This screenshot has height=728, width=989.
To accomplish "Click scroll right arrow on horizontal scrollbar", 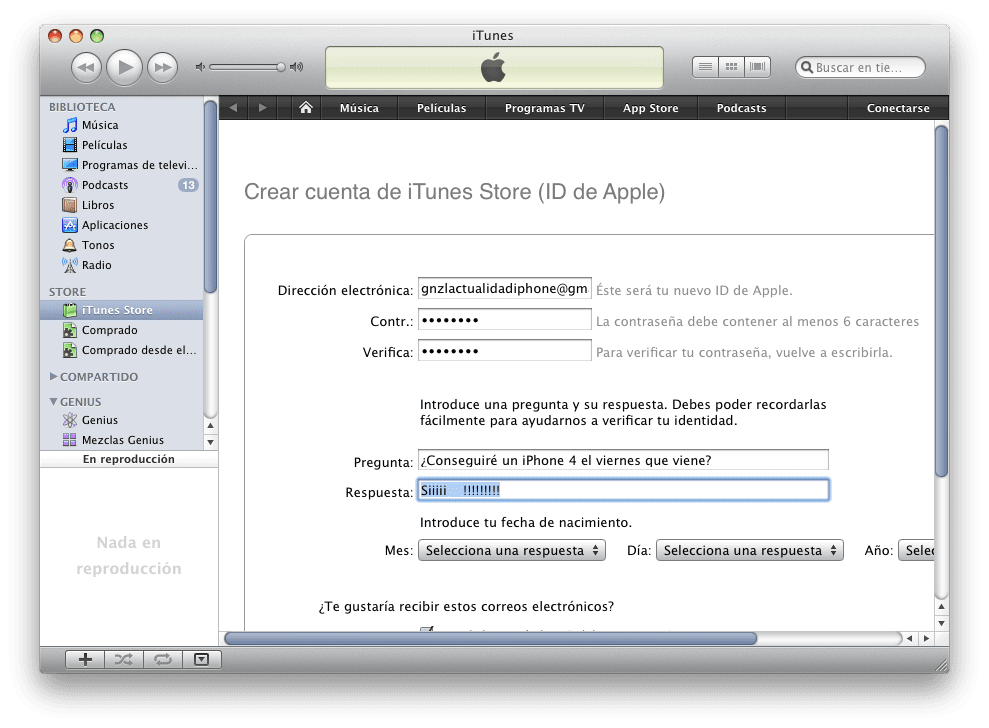I will [x=926, y=638].
